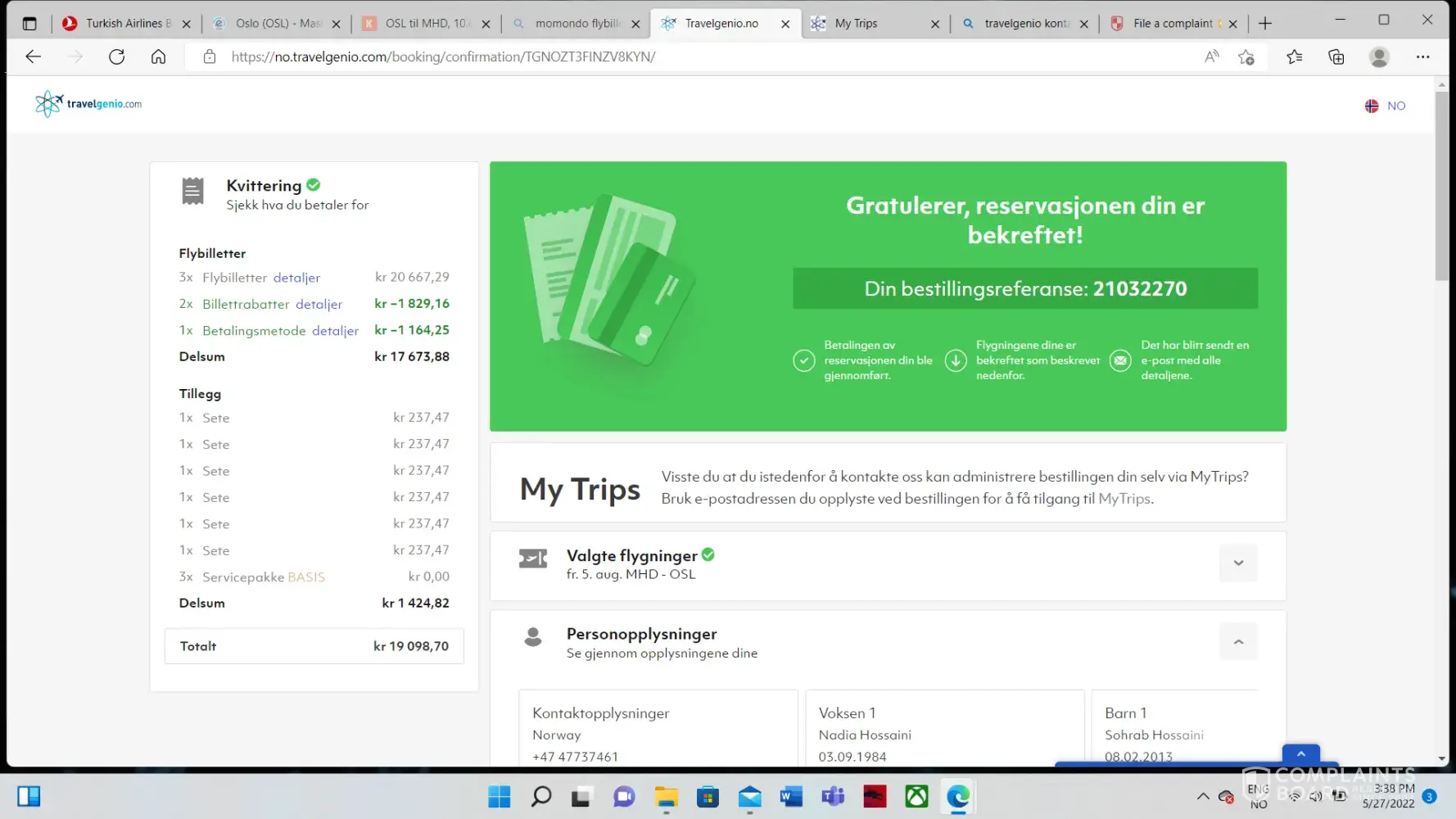Open Microsoft Store from taskbar
The height and width of the screenshot is (819, 1456).
(x=708, y=796)
